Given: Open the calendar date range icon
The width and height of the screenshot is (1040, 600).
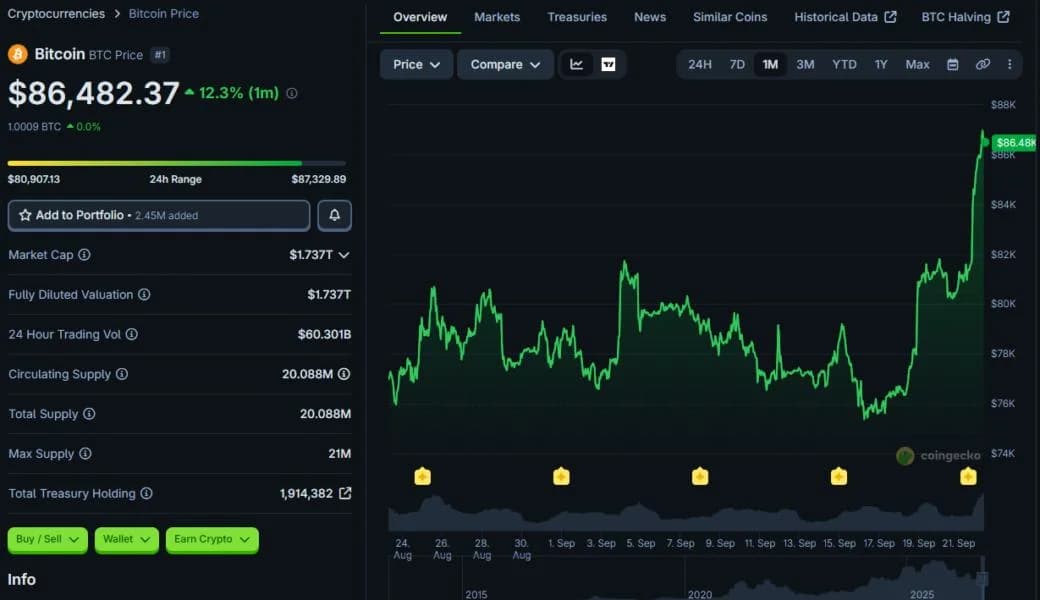Looking at the screenshot, I should click(x=952, y=64).
